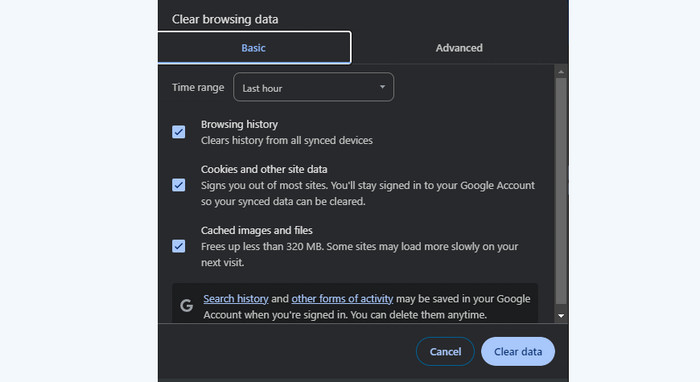Open the Search history link
The height and width of the screenshot is (382, 700).
tap(236, 299)
